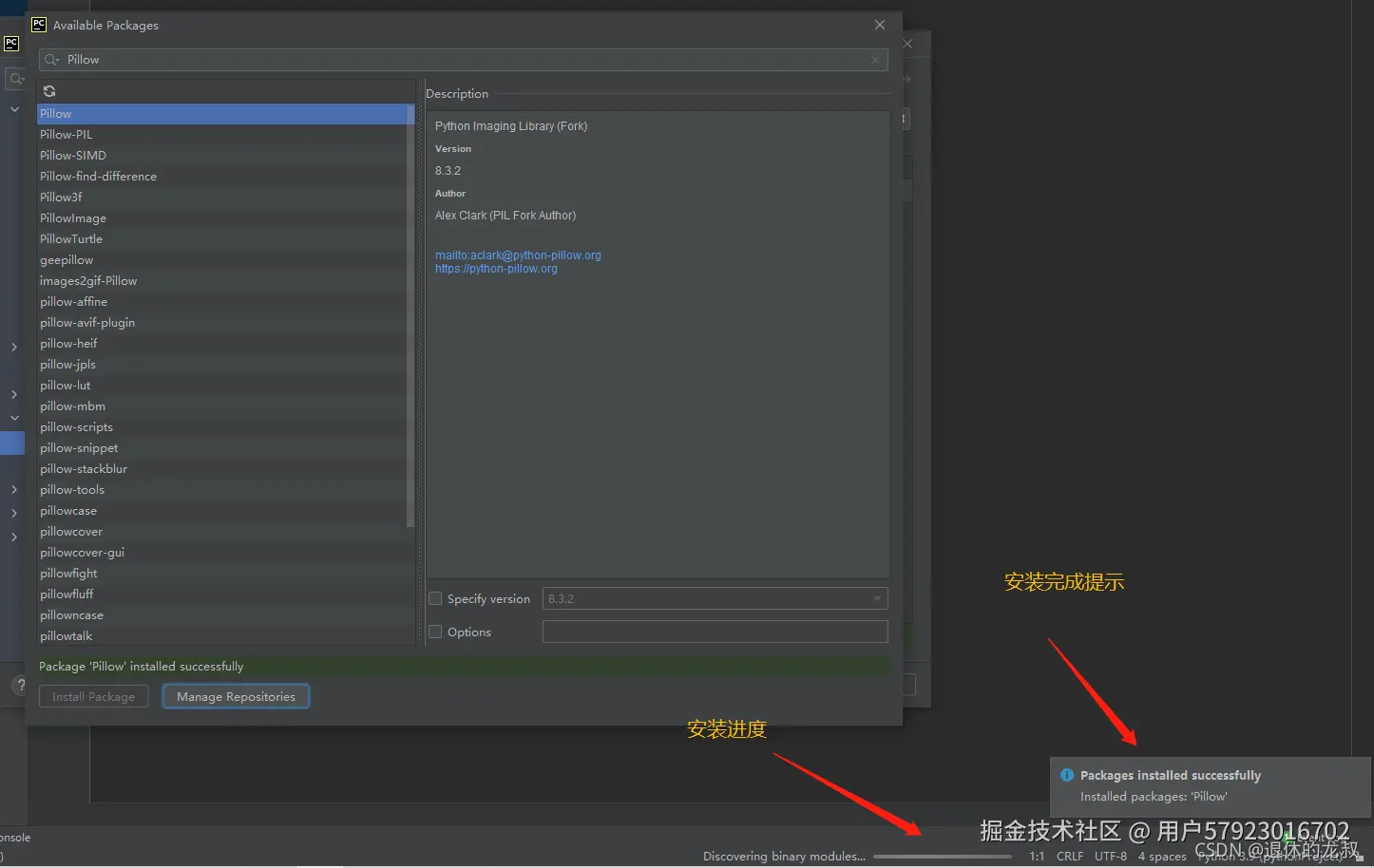This screenshot has height=868, width=1374.
Task: Select the Pillow-SIMD package
Action: point(222,156)
